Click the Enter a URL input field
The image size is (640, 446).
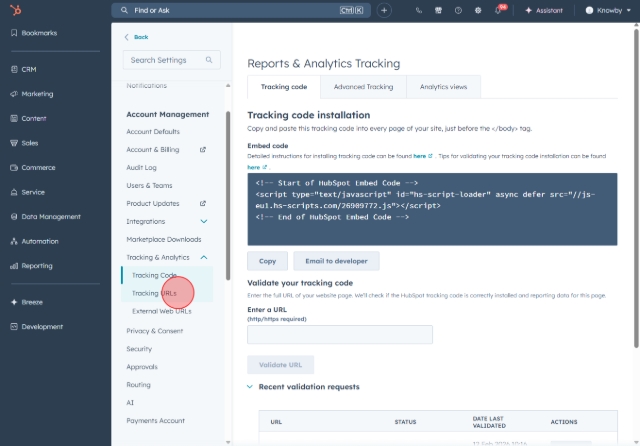(340, 335)
